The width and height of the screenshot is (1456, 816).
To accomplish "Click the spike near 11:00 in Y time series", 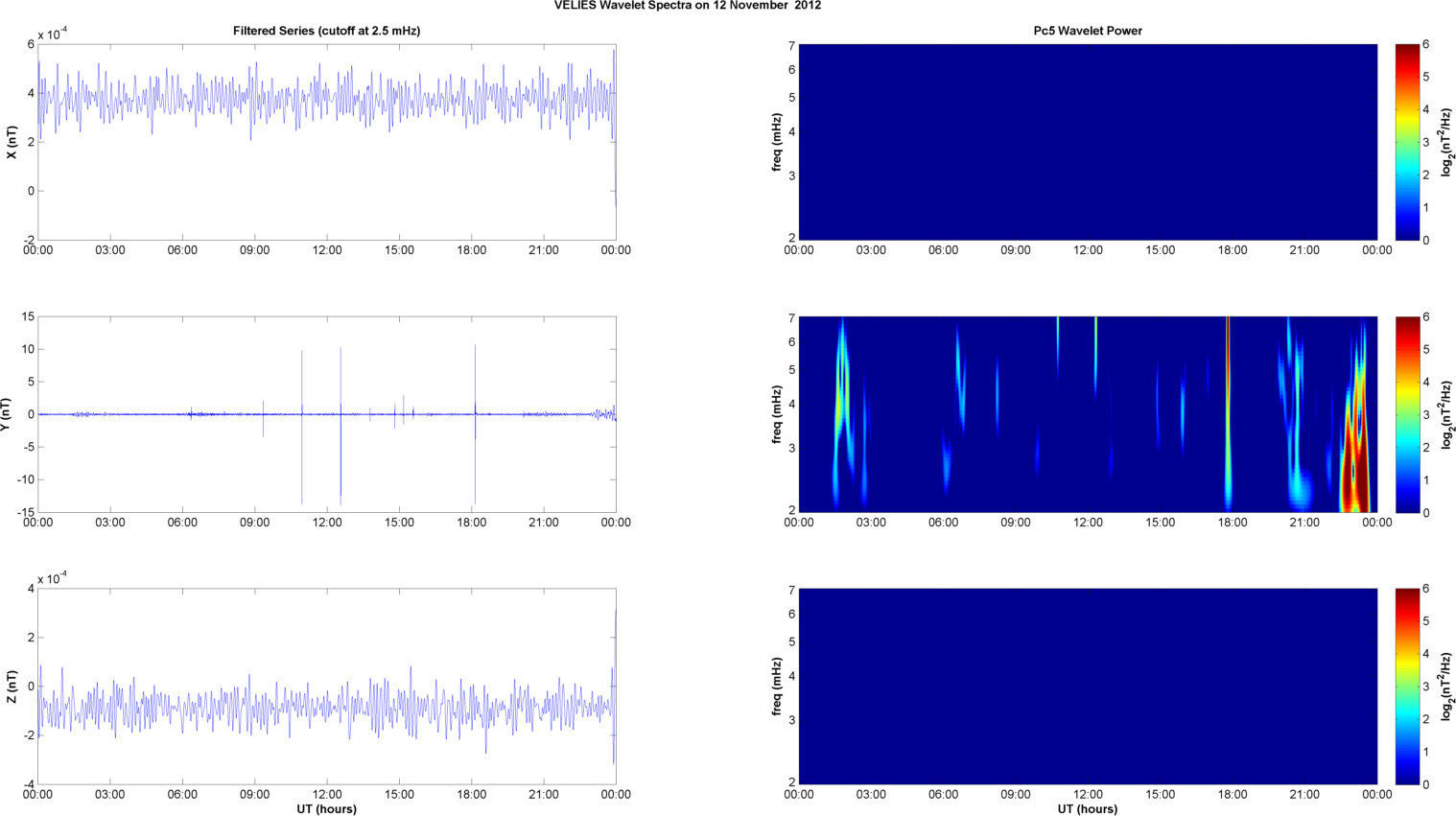I will point(302,427).
